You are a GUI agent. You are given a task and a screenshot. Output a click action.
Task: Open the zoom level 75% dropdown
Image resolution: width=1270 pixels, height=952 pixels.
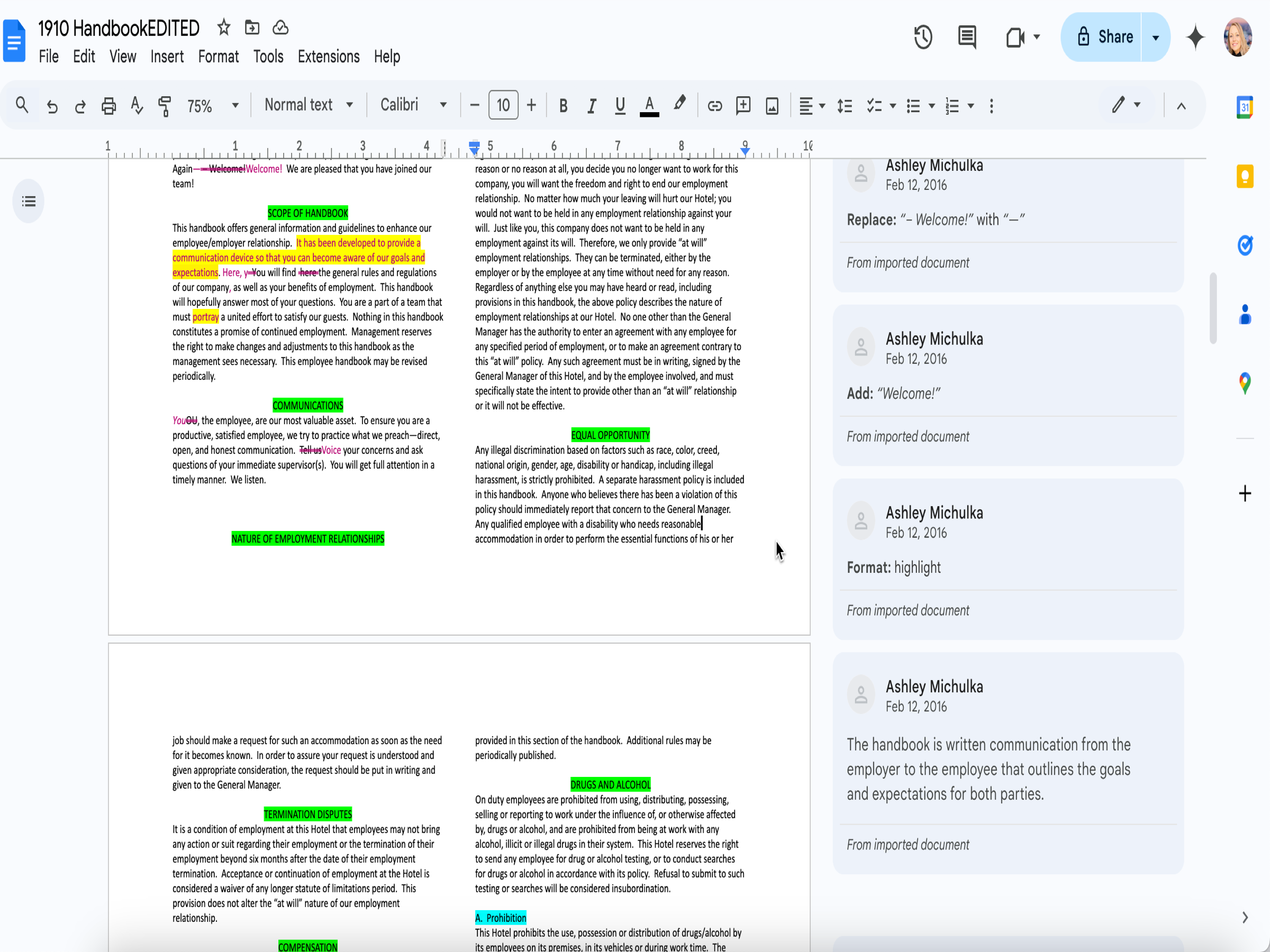(x=212, y=106)
